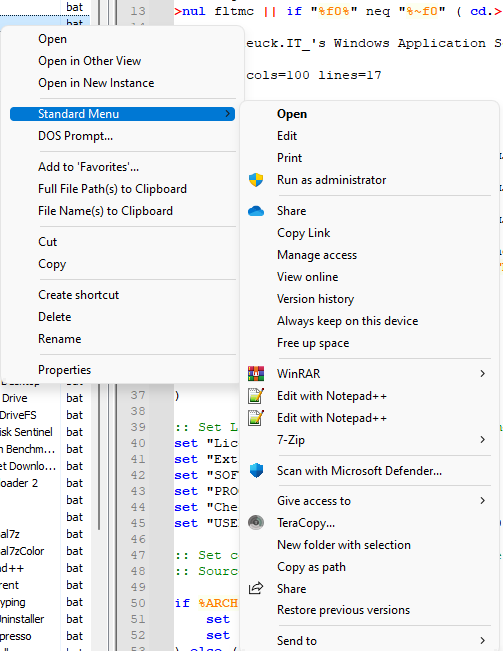Click line number 39 in the editor
This screenshot has height=651, width=503.
(x=138, y=427)
